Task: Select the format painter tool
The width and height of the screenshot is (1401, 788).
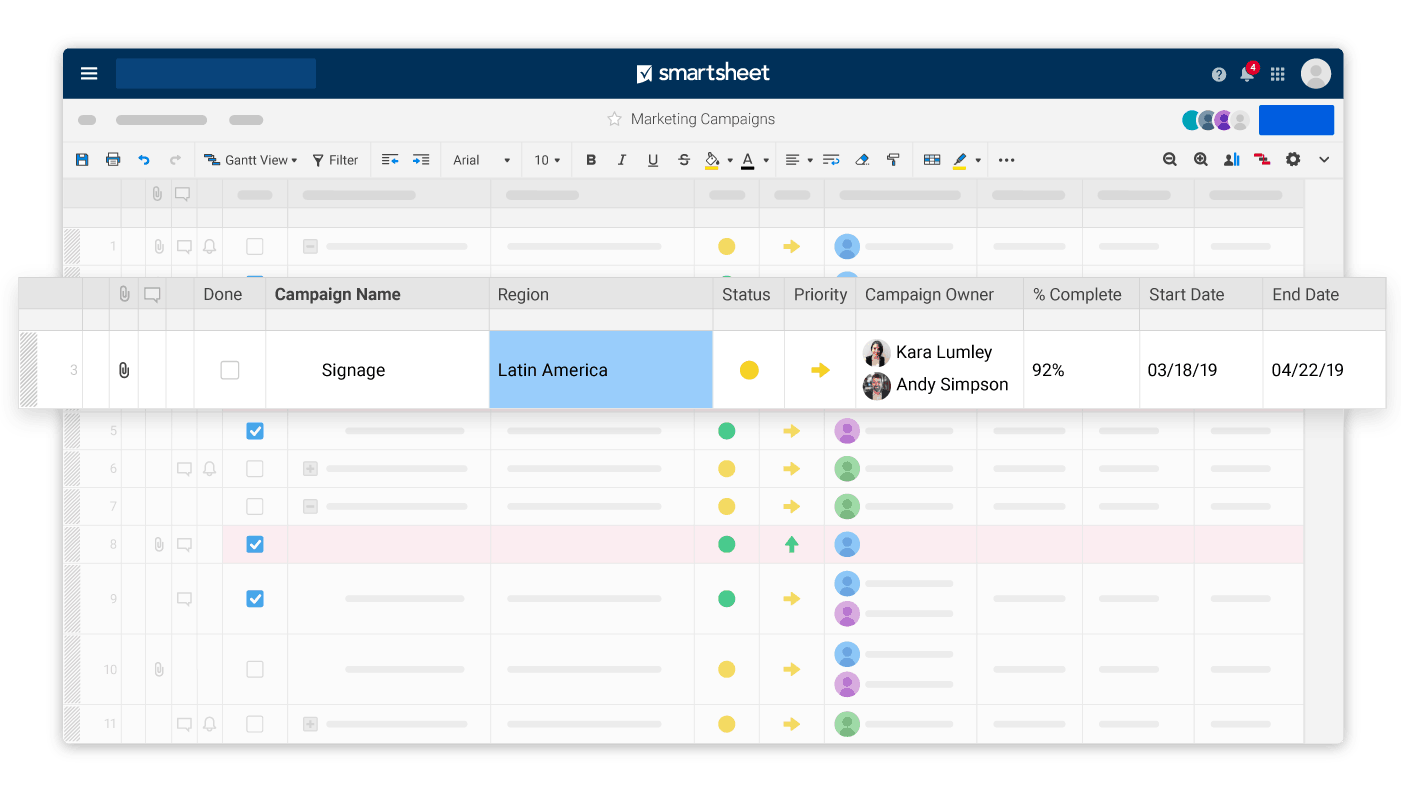Action: tap(893, 160)
